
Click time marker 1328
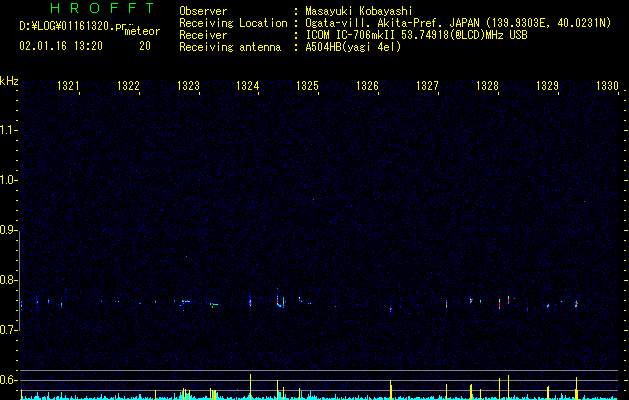tap(487, 86)
